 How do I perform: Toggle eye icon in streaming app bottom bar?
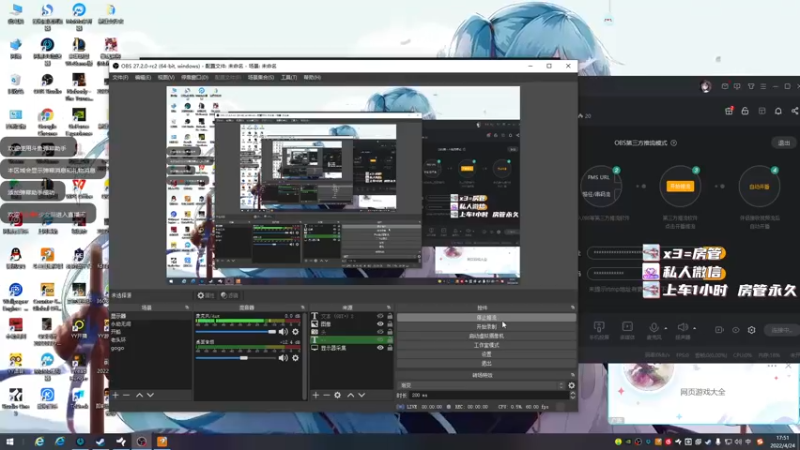coord(736,330)
